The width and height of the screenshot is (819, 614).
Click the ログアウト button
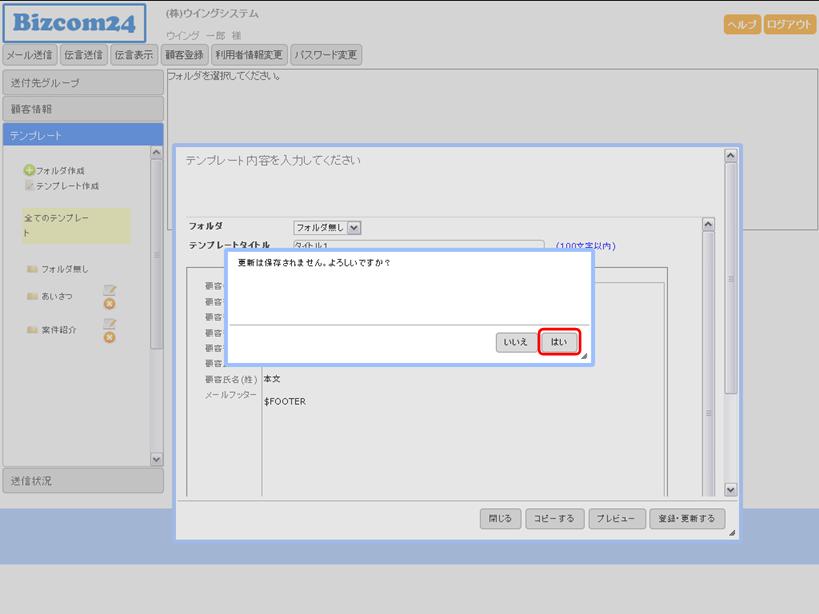click(790, 25)
